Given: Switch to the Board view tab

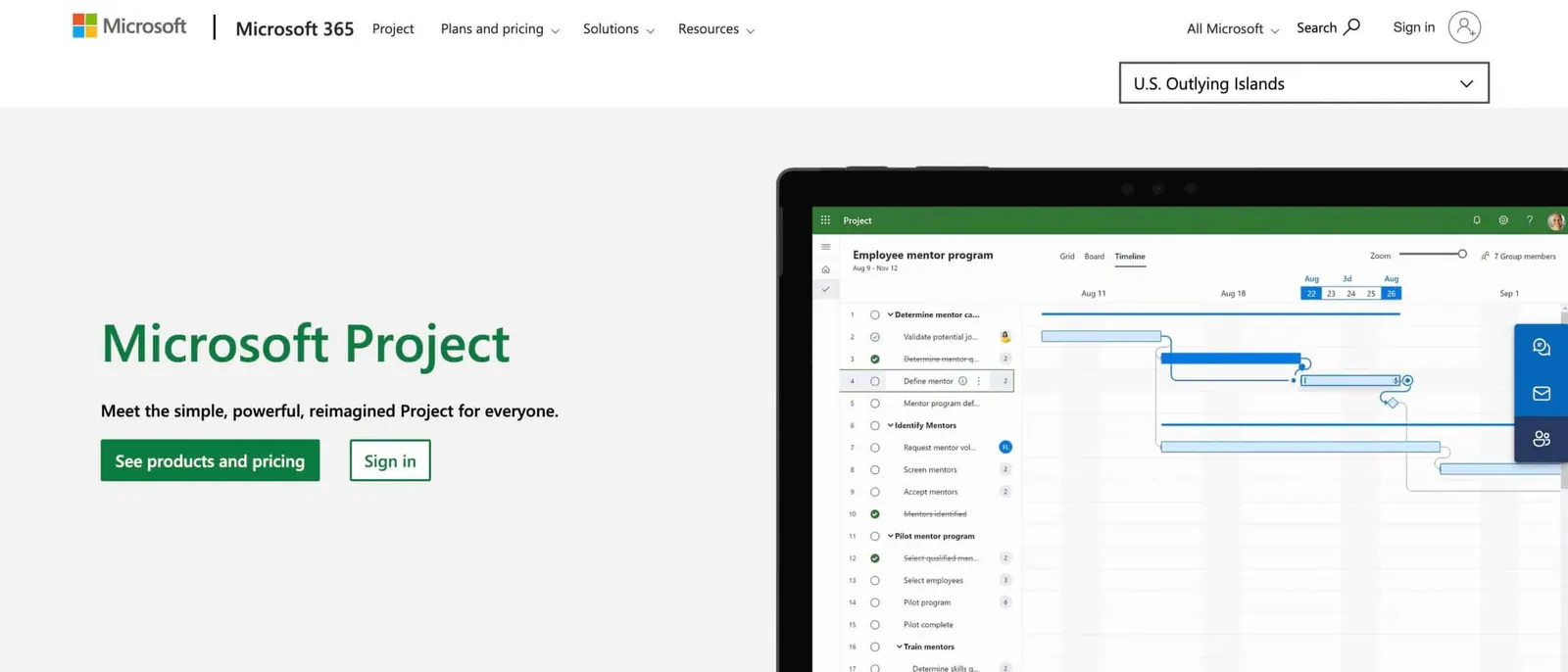Looking at the screenshot, I should [1095, 257].
